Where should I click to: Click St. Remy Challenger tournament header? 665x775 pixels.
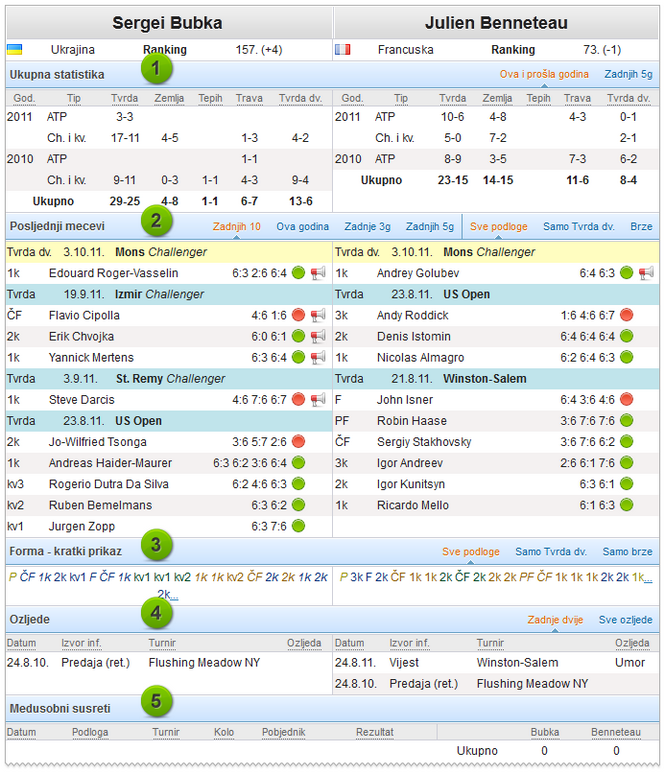tap(169, 379)
